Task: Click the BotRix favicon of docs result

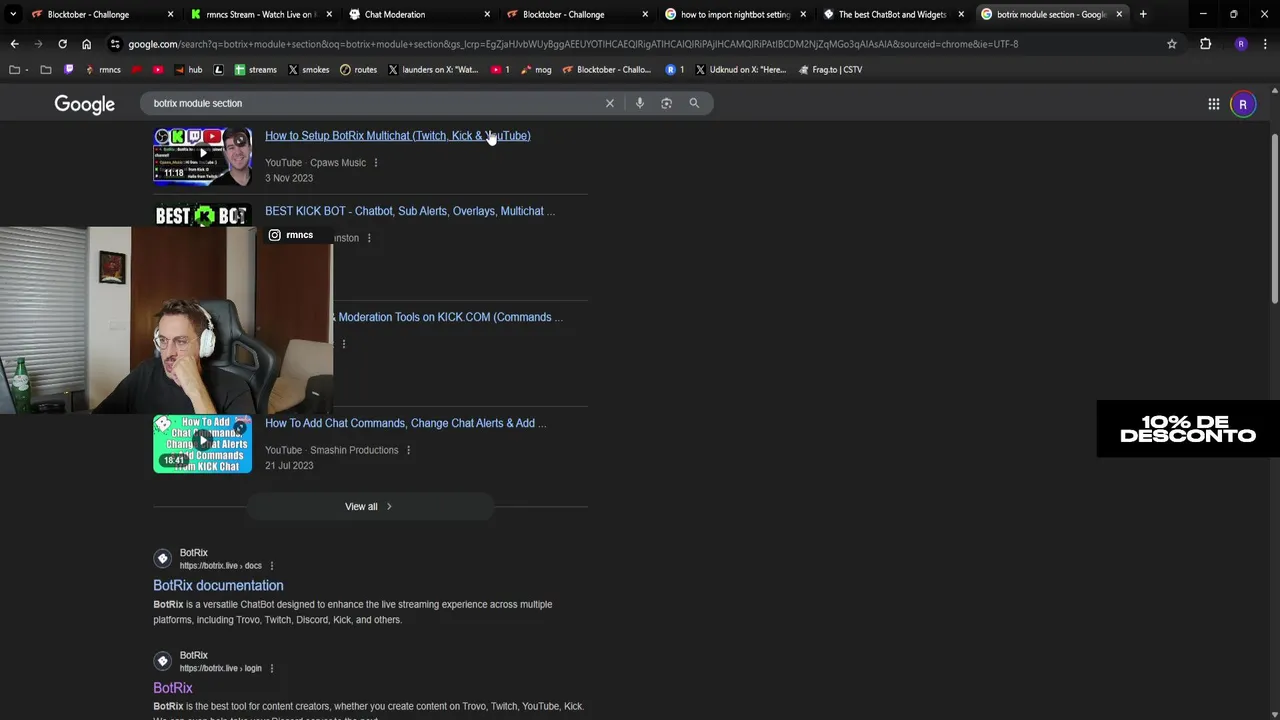Action: click(163, 558)
